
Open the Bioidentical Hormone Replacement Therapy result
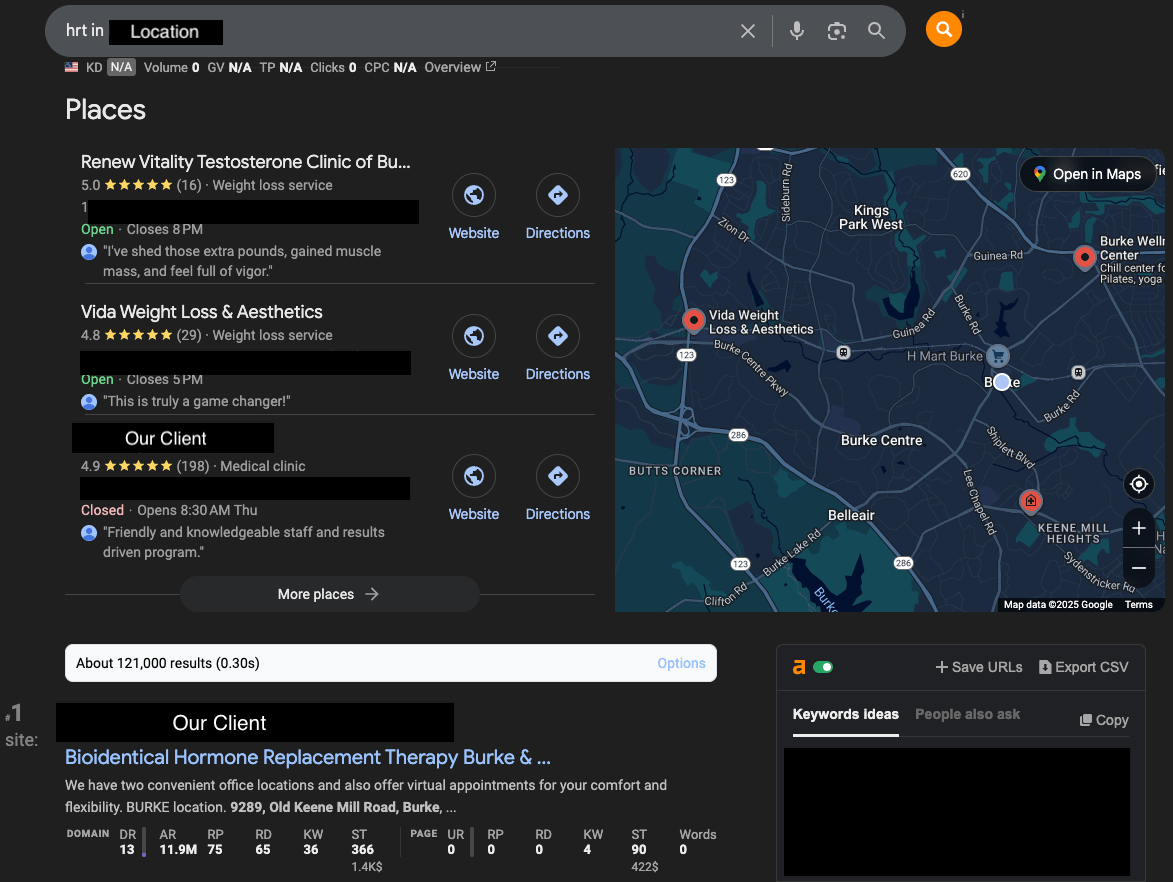[307, 757]
